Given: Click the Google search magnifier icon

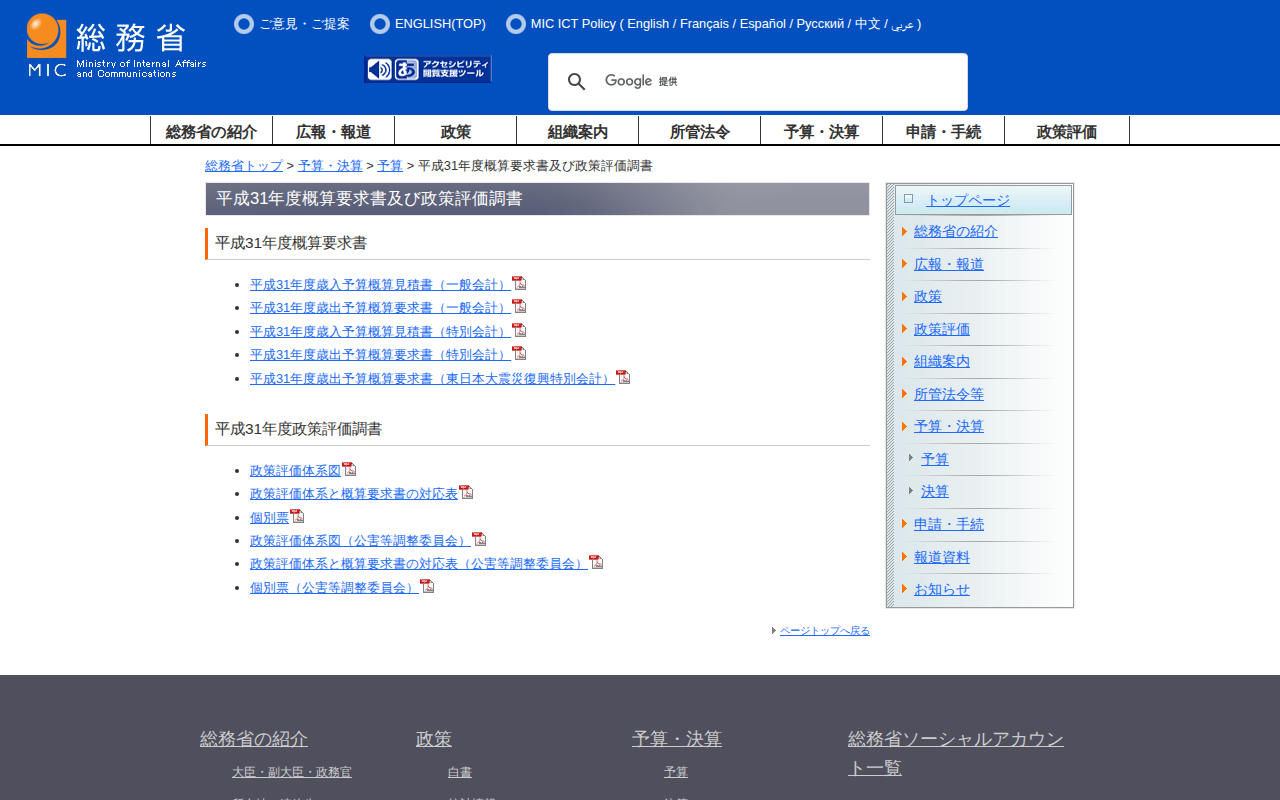Looking at the screenshot, I should coord(576,82).
